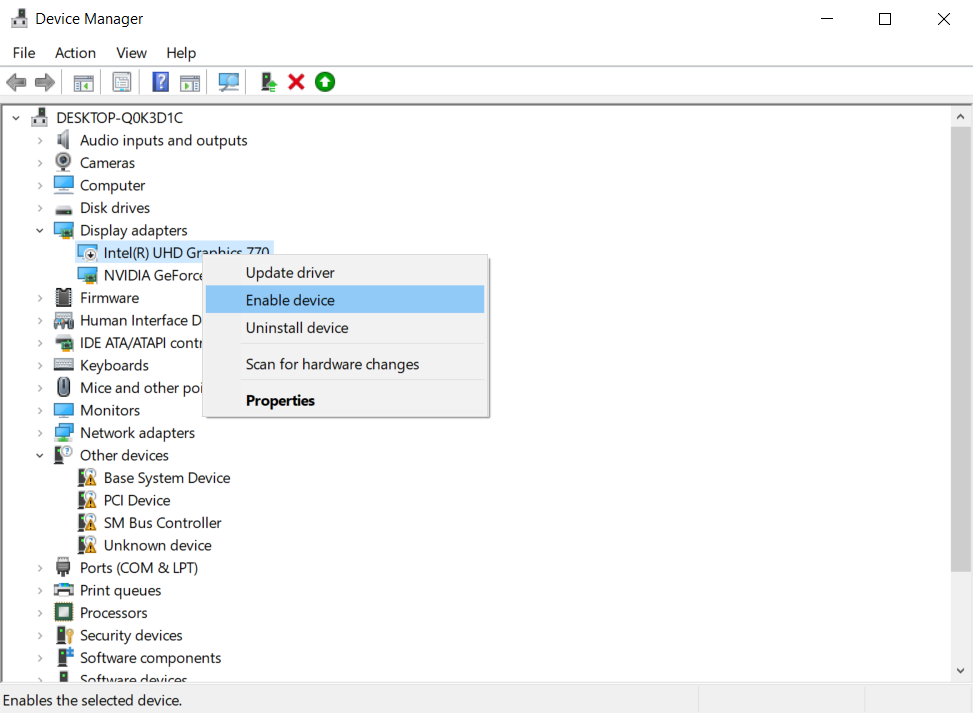Click the Show/Hide Console Tree toolbar icon
The width and height of the screenshot is (973, 713).
click(x=84, y=82)
